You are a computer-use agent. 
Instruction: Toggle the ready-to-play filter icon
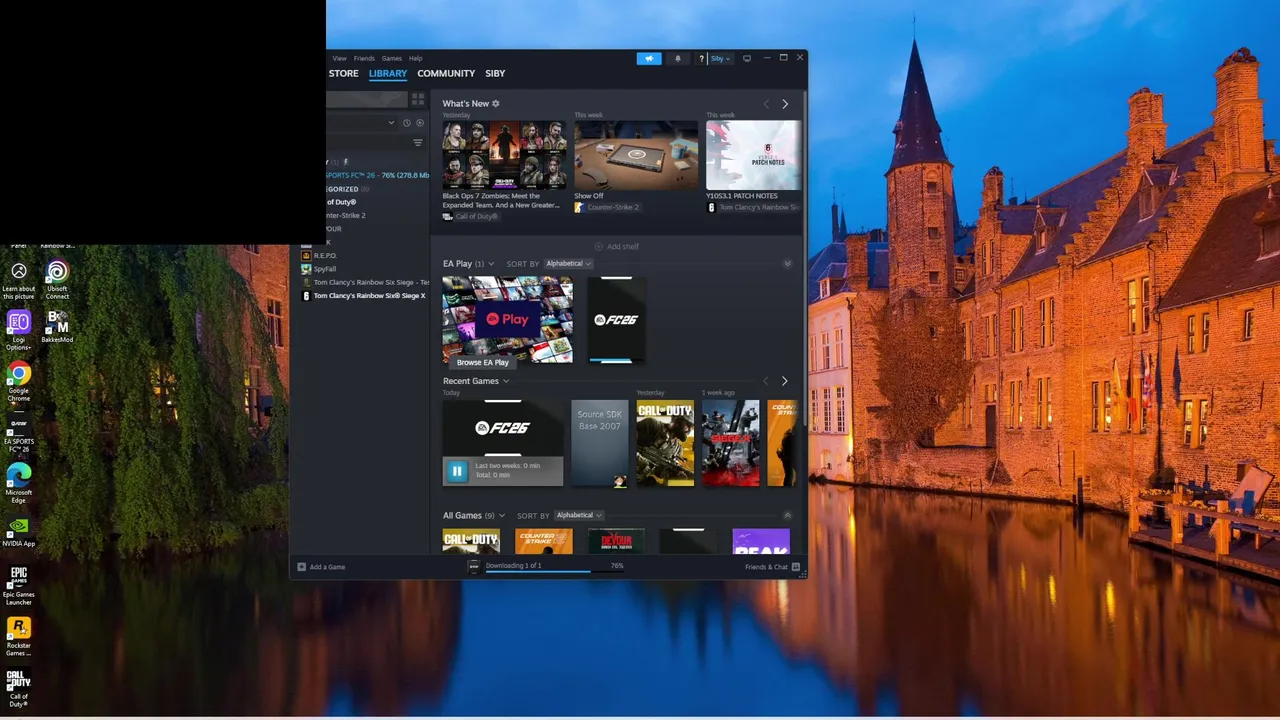point(420,123)
